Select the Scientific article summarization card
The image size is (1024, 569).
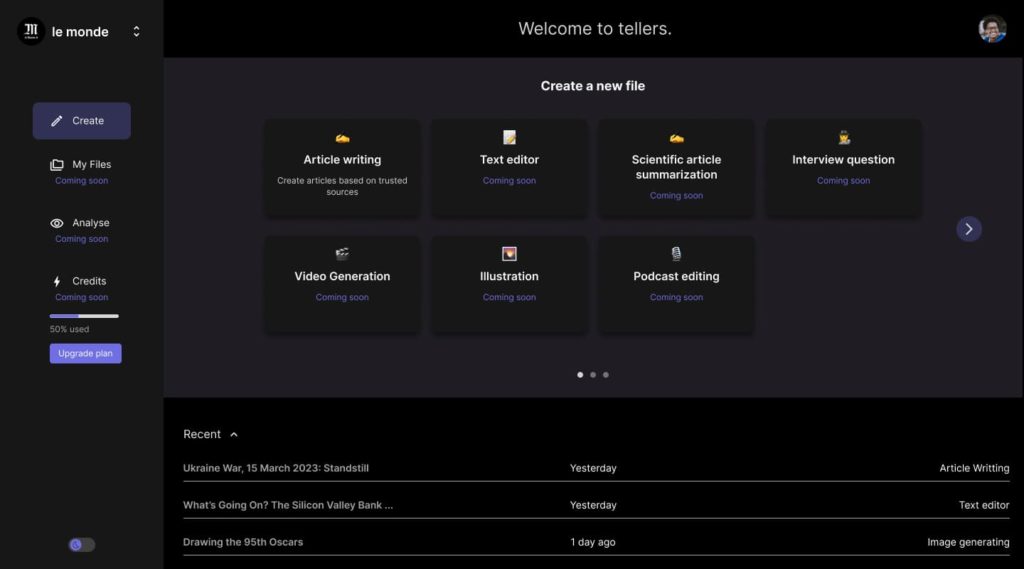click(x=677, y=168)
